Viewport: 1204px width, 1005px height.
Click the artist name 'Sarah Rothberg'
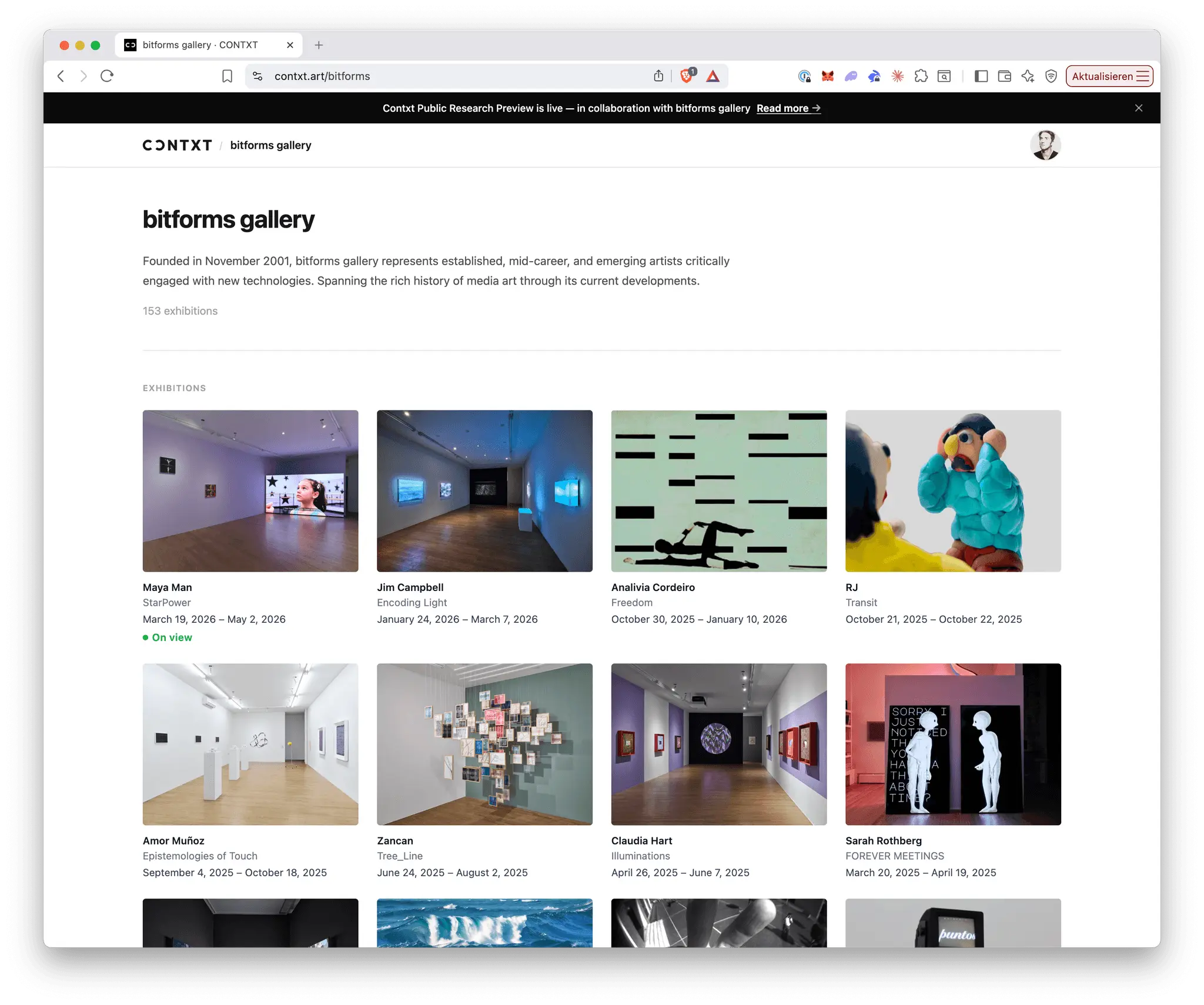tap(884, 841)
